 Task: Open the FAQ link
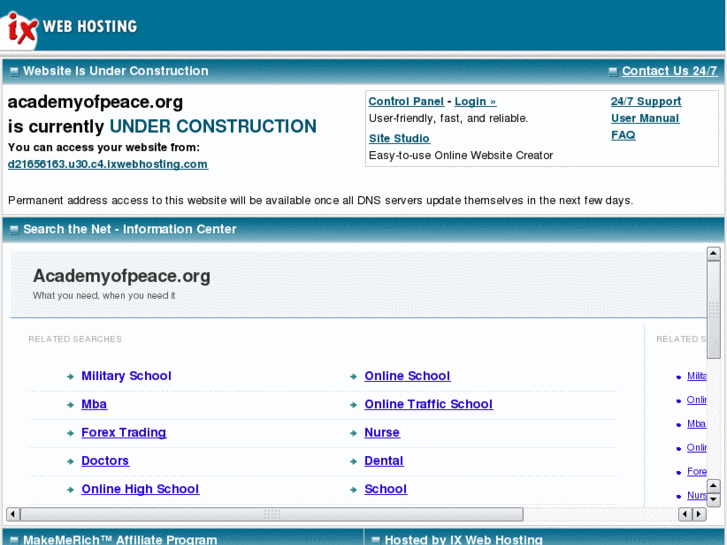[x=623, y=135]
